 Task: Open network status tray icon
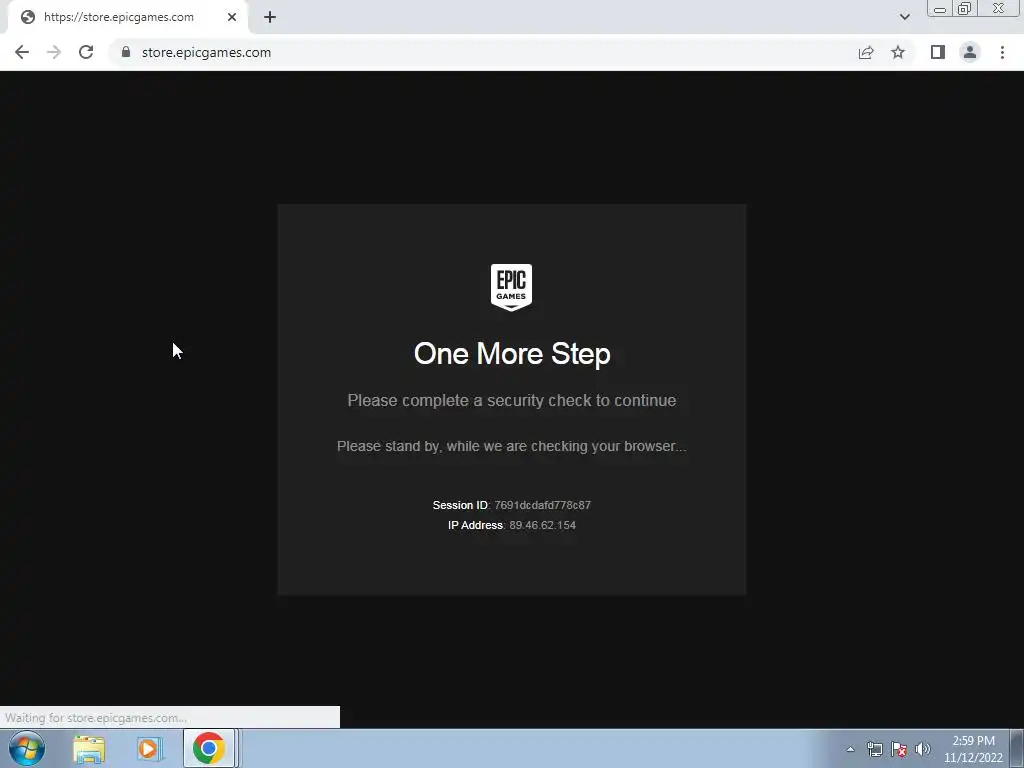874,749
